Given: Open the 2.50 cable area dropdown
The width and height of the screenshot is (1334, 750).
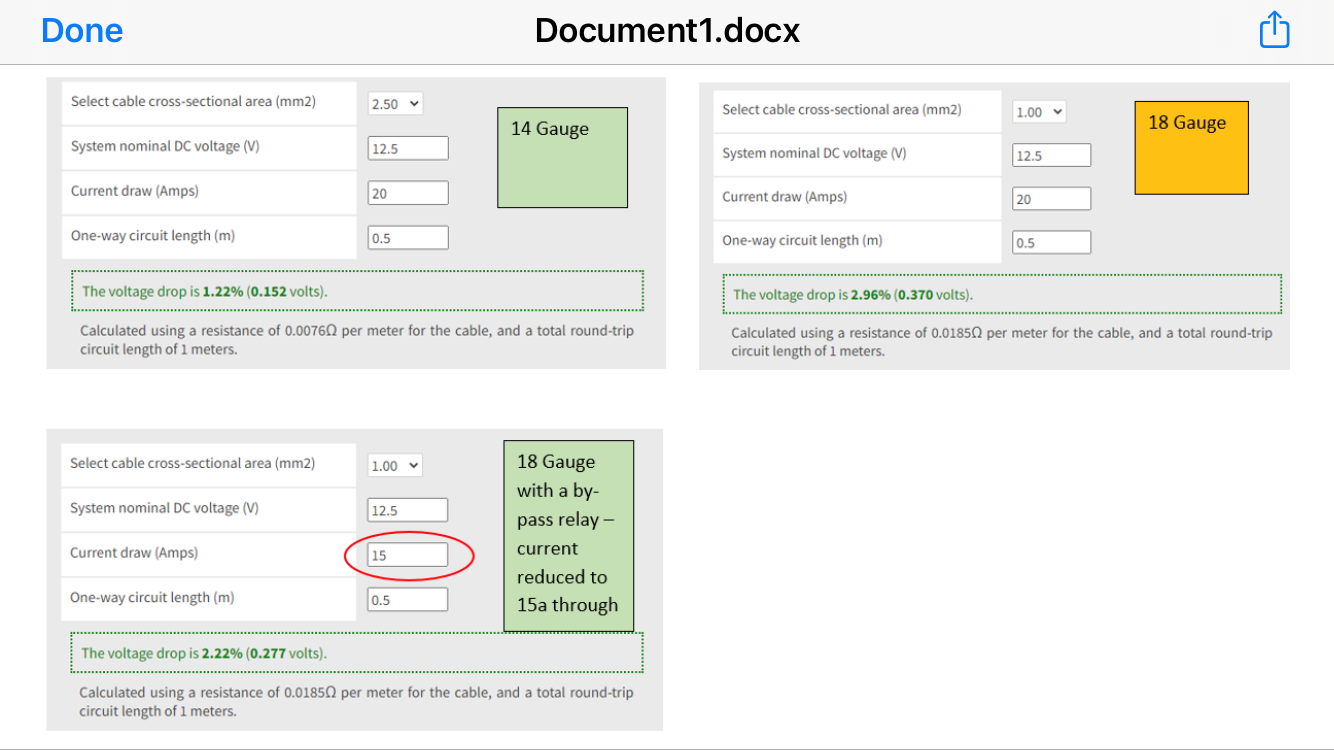Looking at the screenshot, I should tap(396, 104).
